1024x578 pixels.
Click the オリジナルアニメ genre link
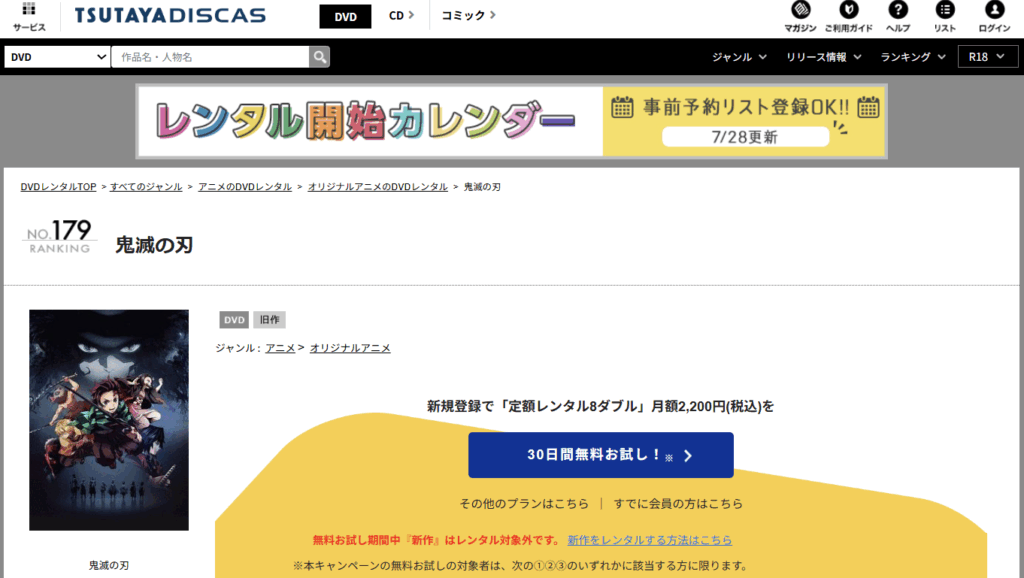pyautogui.click(x=350, y=348)
